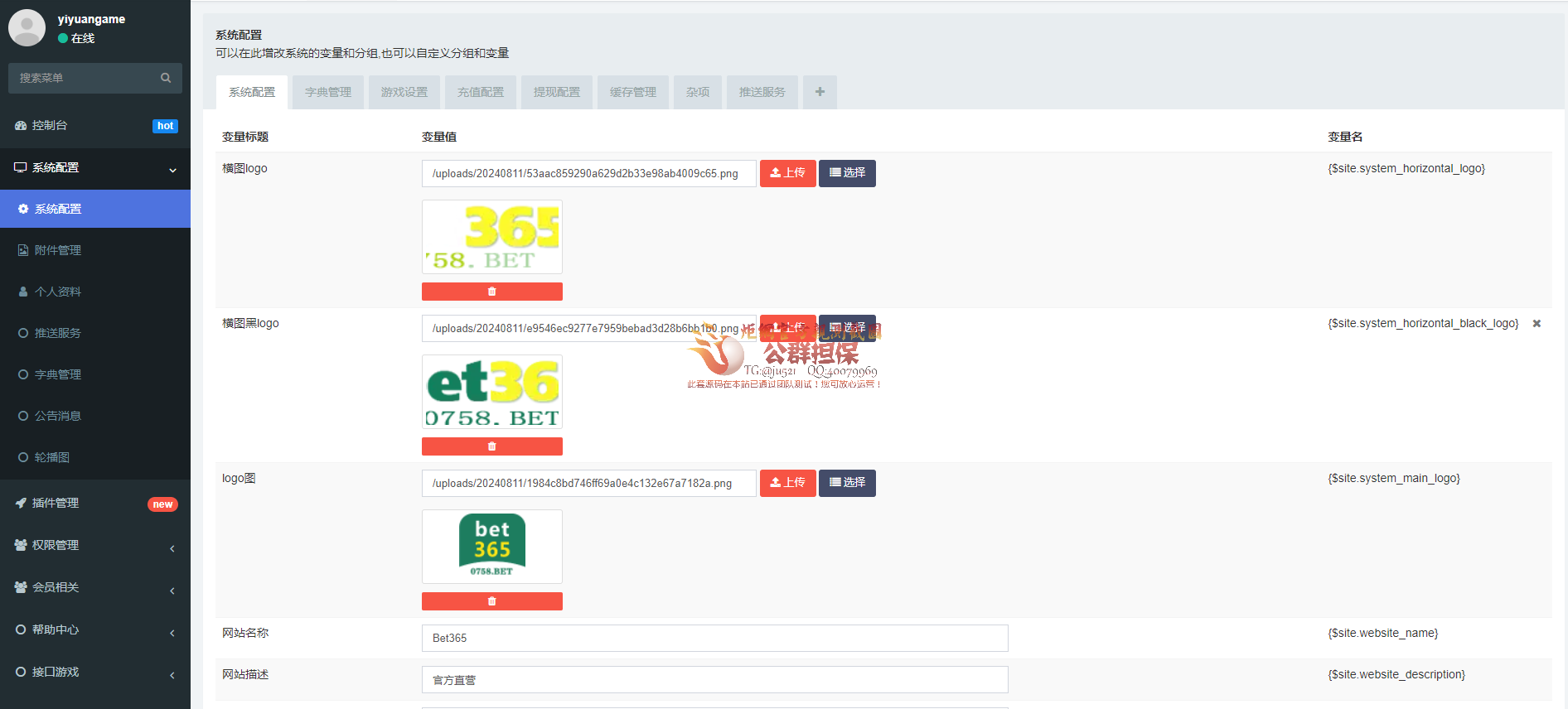The height and width of the screenshot is (709, 1568).
Task: Open 附件管理 in the sidebar
Action: coord(57,250)
